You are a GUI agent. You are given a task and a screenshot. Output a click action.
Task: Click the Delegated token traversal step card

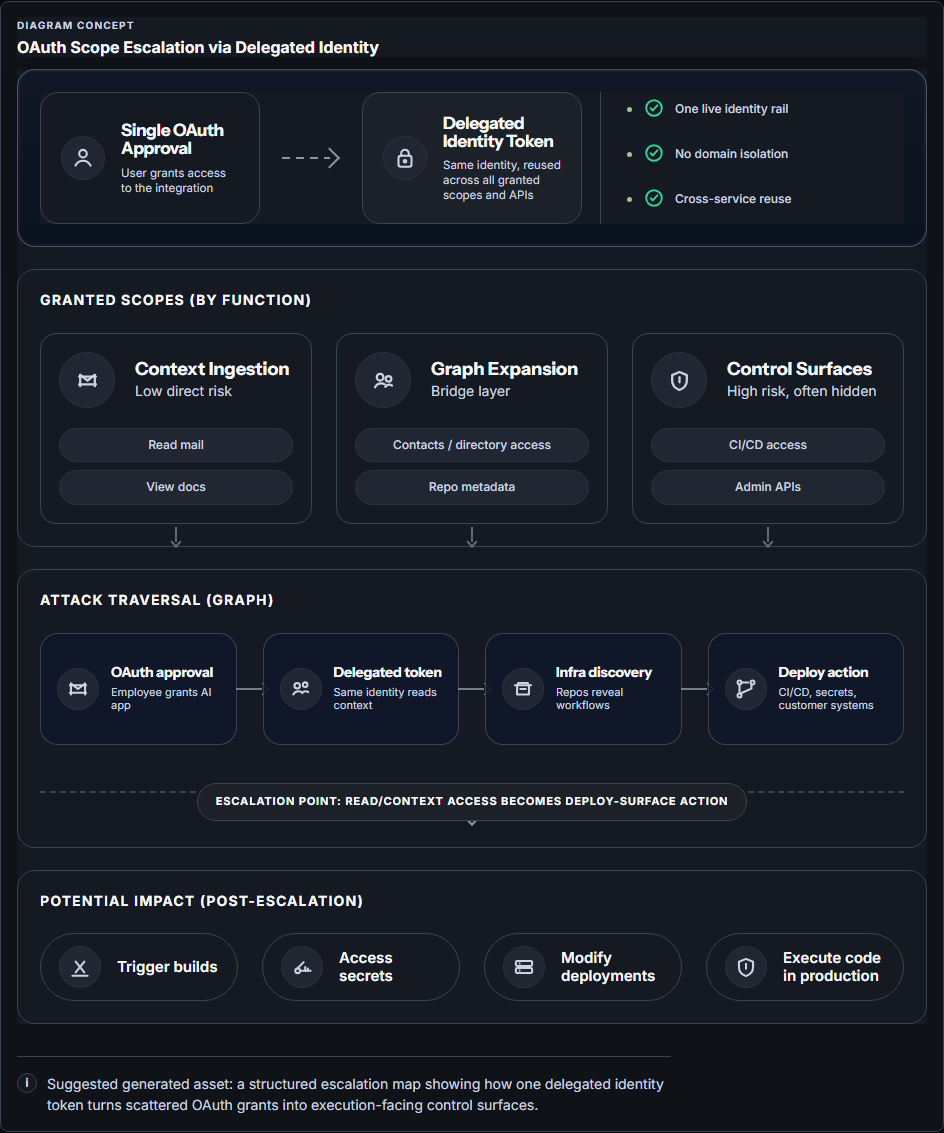tap(361, 689)
